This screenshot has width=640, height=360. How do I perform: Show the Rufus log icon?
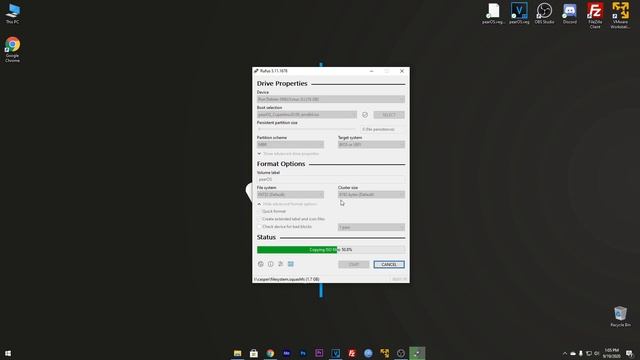click(291, 264)
